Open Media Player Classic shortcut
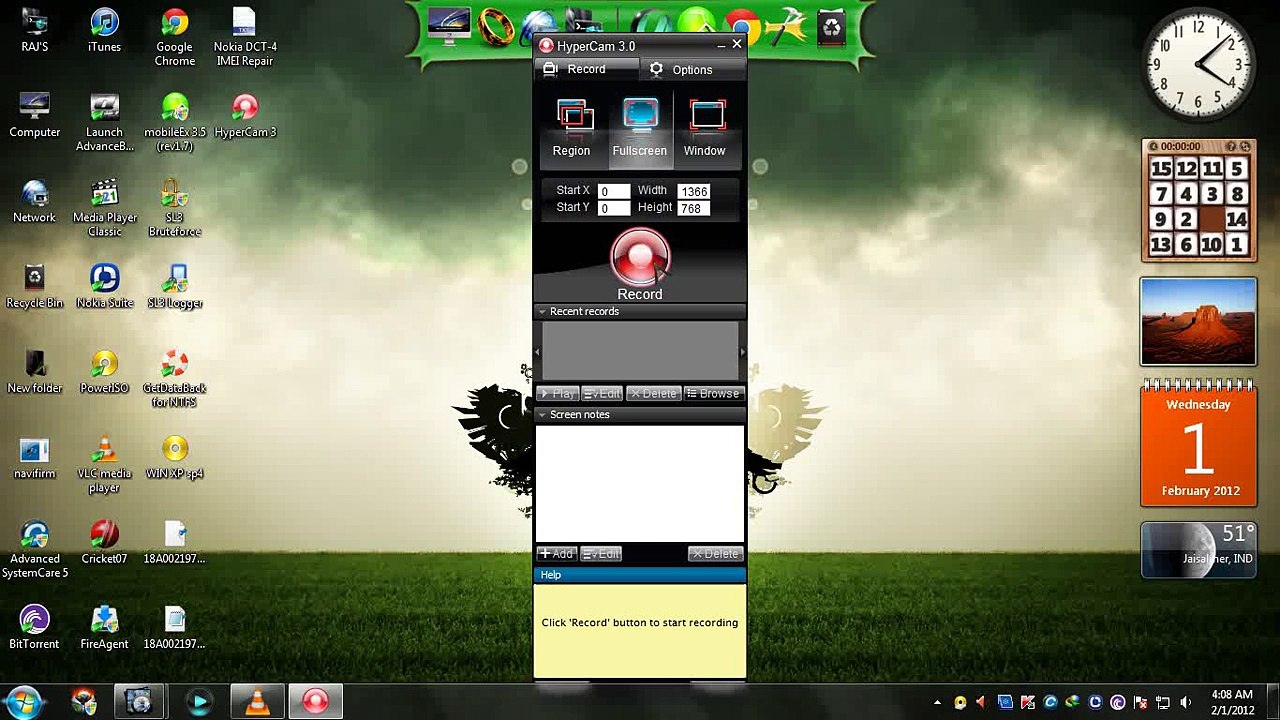1280x720 pixels. click(104, 208)
